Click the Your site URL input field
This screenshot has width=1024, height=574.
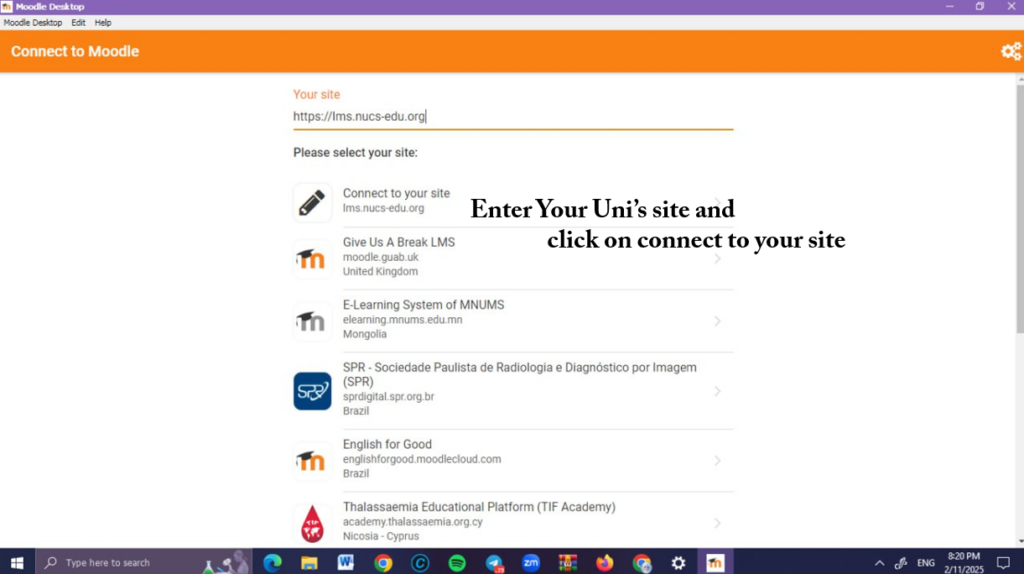point(513,116)
